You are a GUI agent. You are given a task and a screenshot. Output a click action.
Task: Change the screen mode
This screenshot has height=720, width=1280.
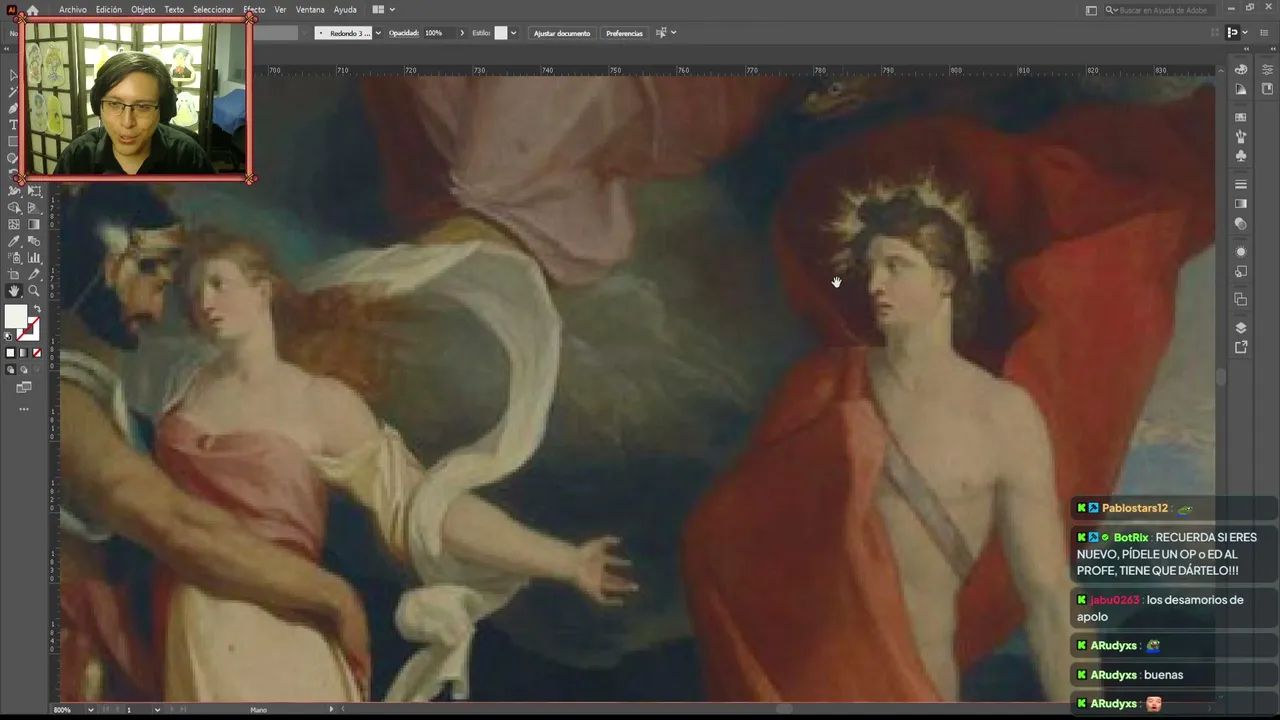coord(24,387)
